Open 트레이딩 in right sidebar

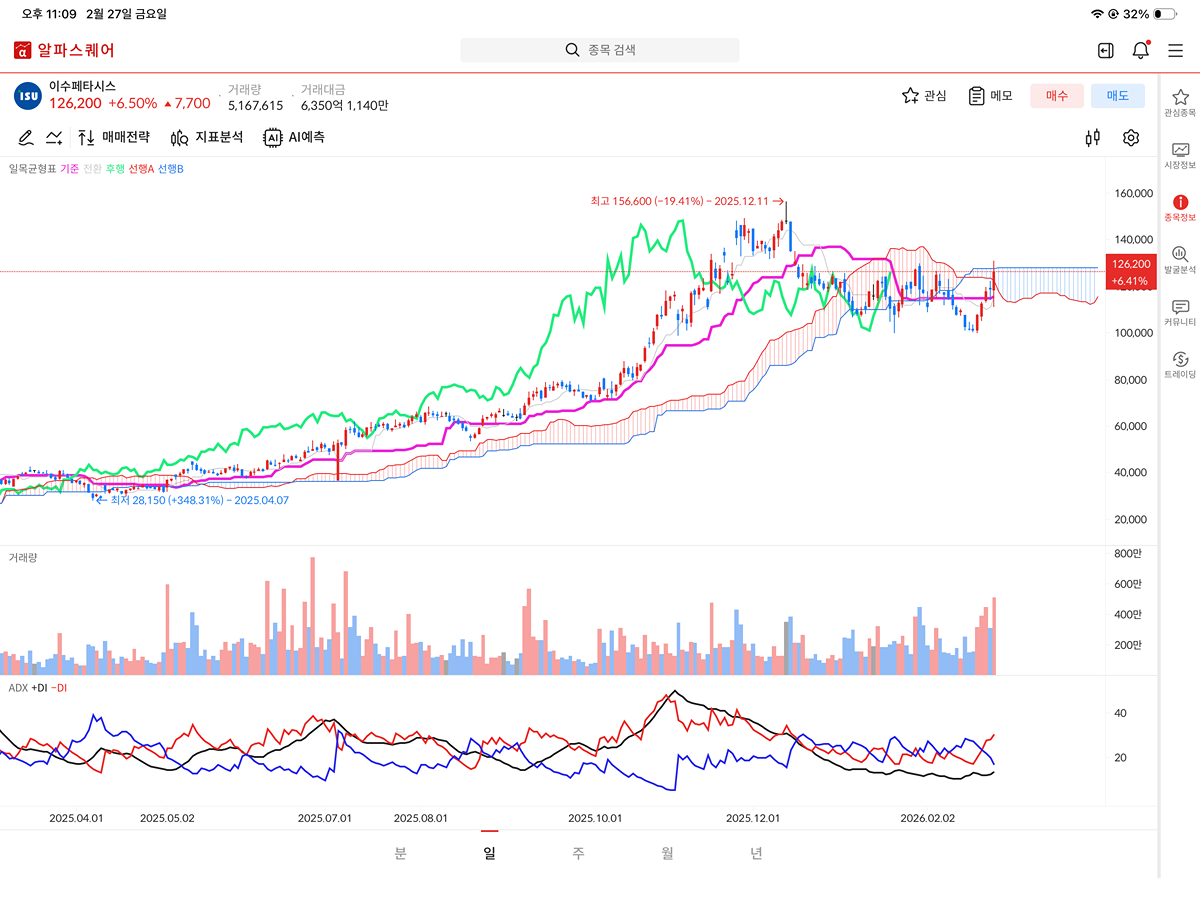1180,365
